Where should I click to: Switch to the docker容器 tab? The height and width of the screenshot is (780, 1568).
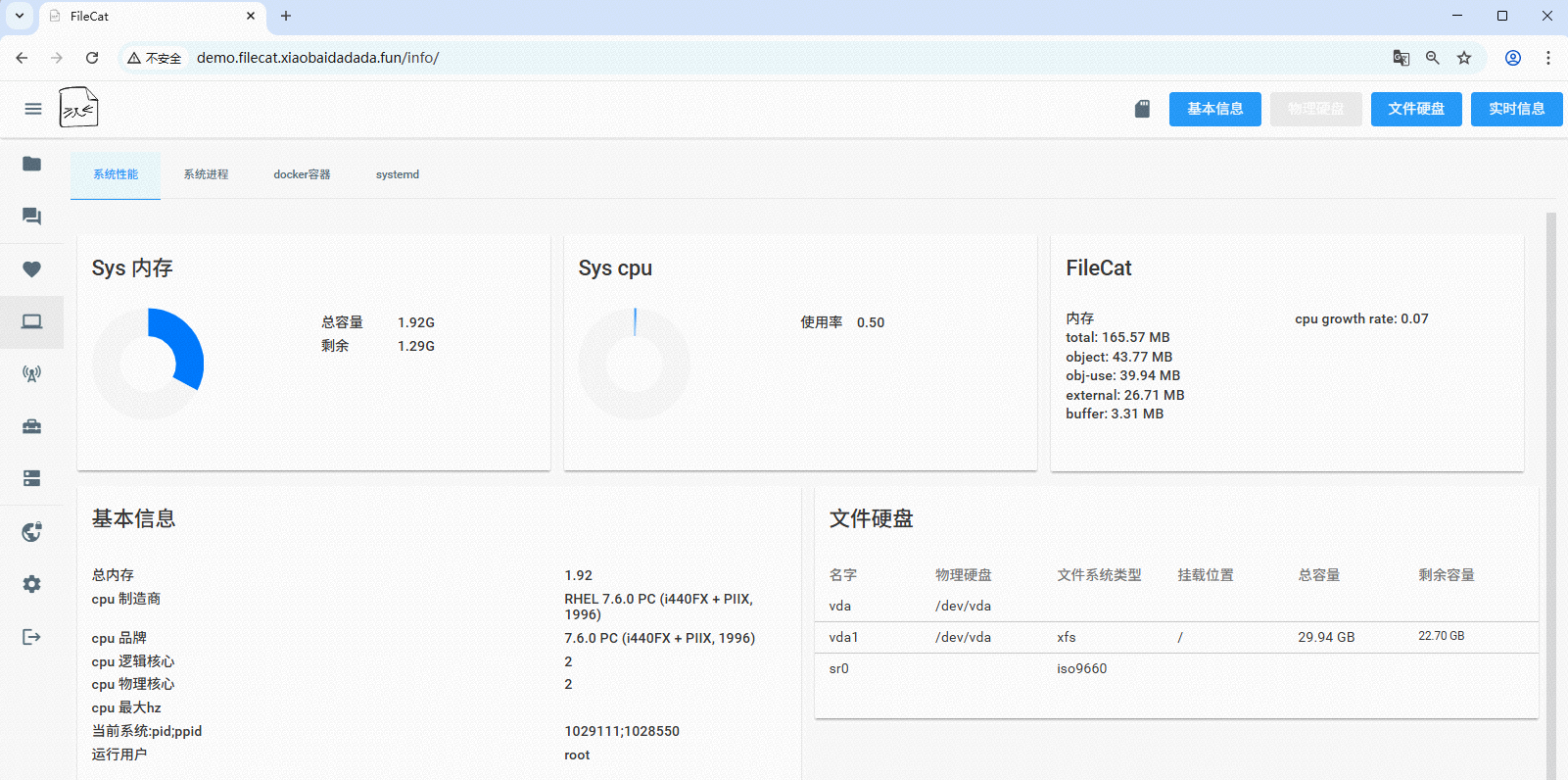pos(302,174)
